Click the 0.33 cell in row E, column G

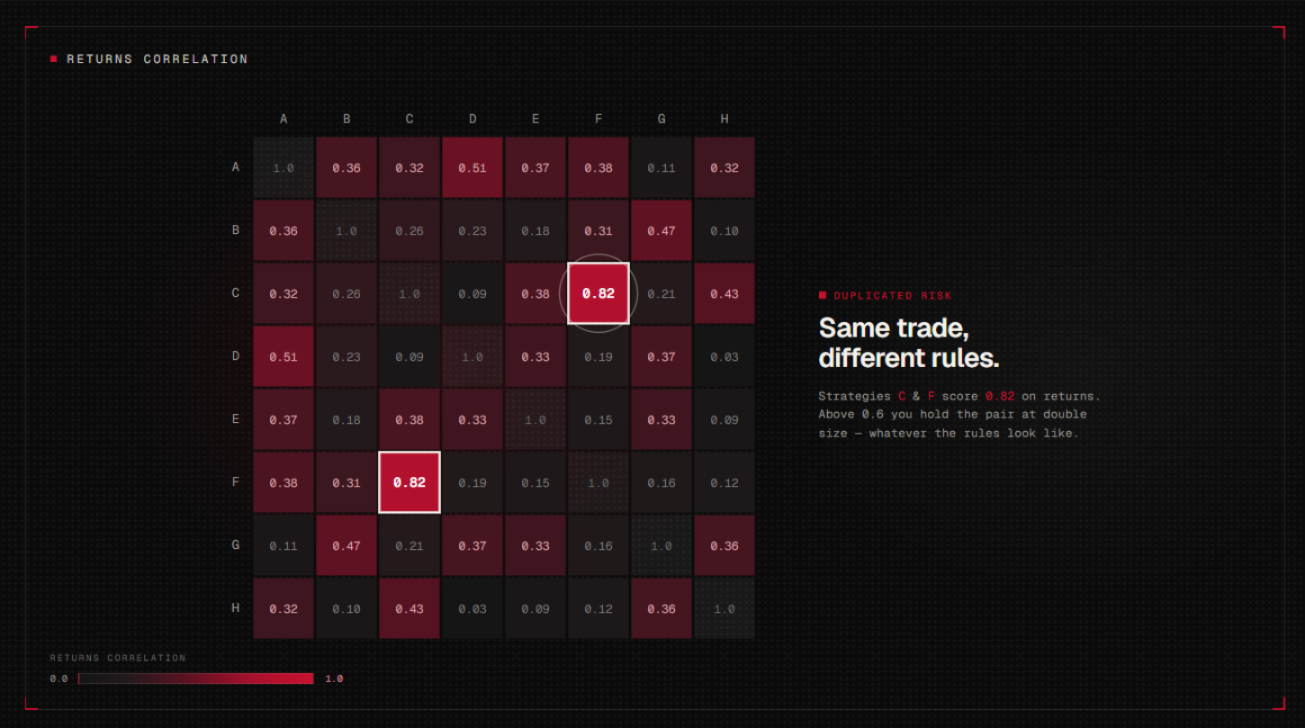tap(661, 419)
